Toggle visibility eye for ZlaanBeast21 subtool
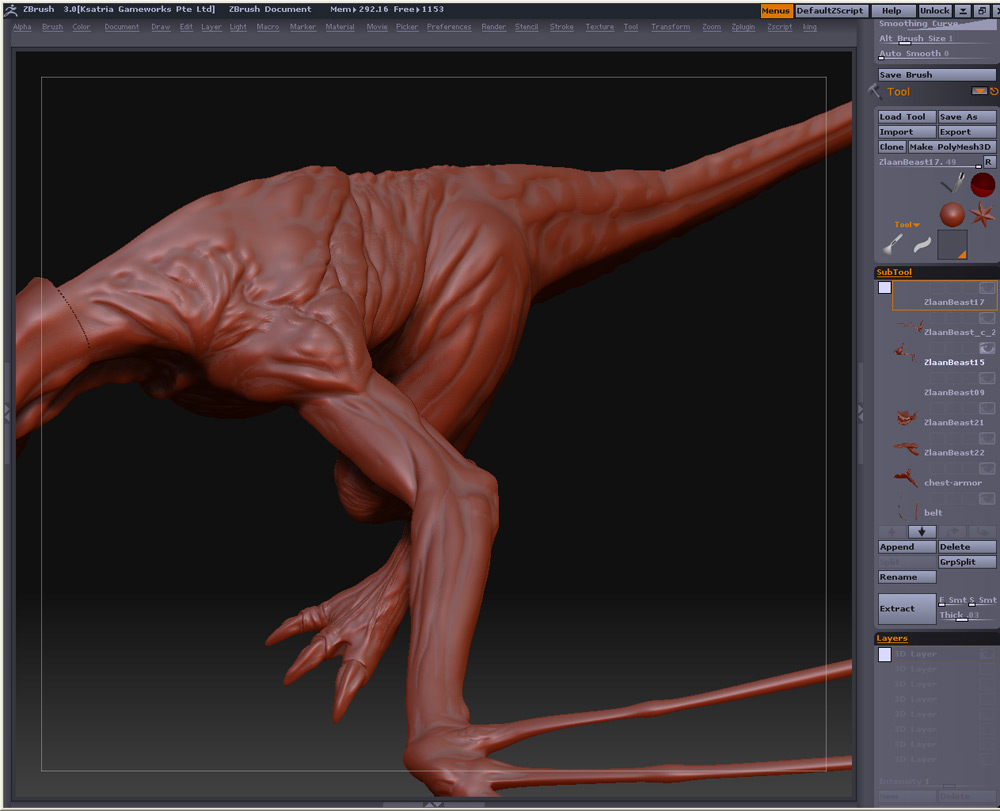The height and width of the screenshot is (811, 1000). point(987,408)
